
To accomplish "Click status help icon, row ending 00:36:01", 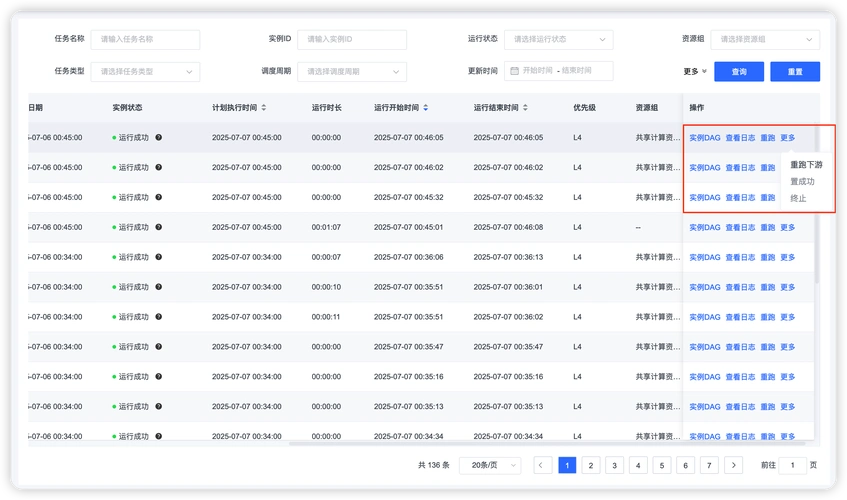I will click(158, 287).
